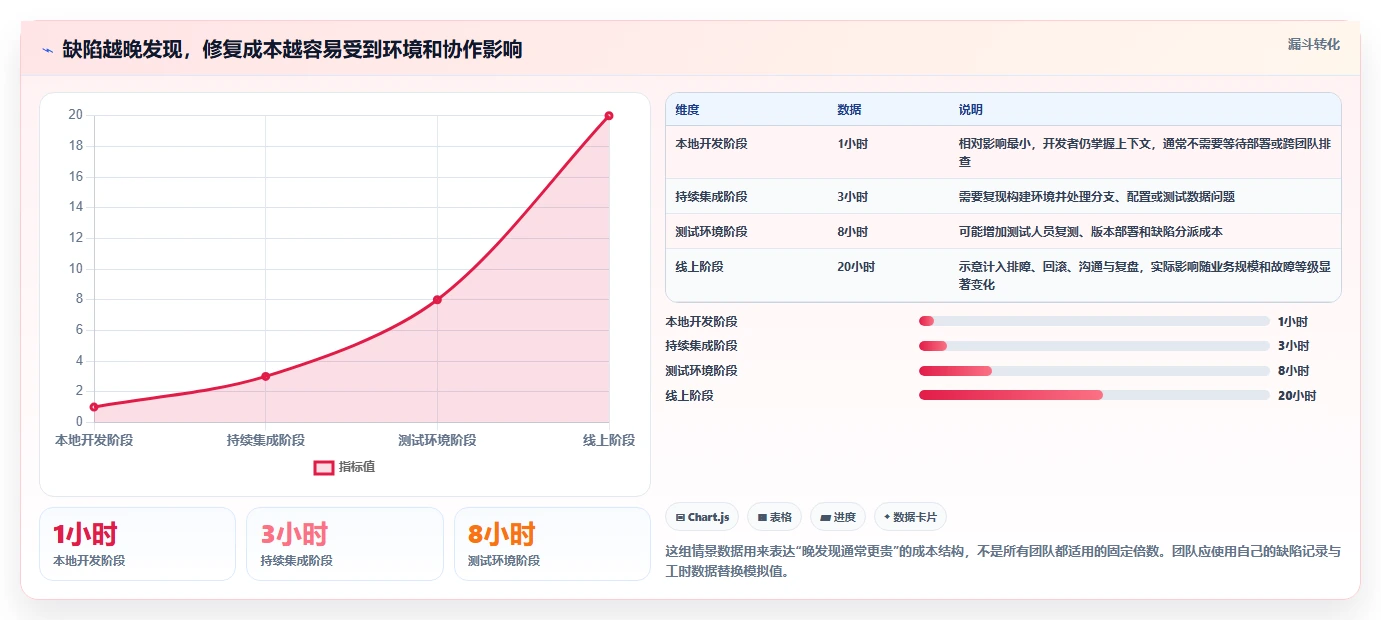Click the Chart.js tag icon

[680, 518]
